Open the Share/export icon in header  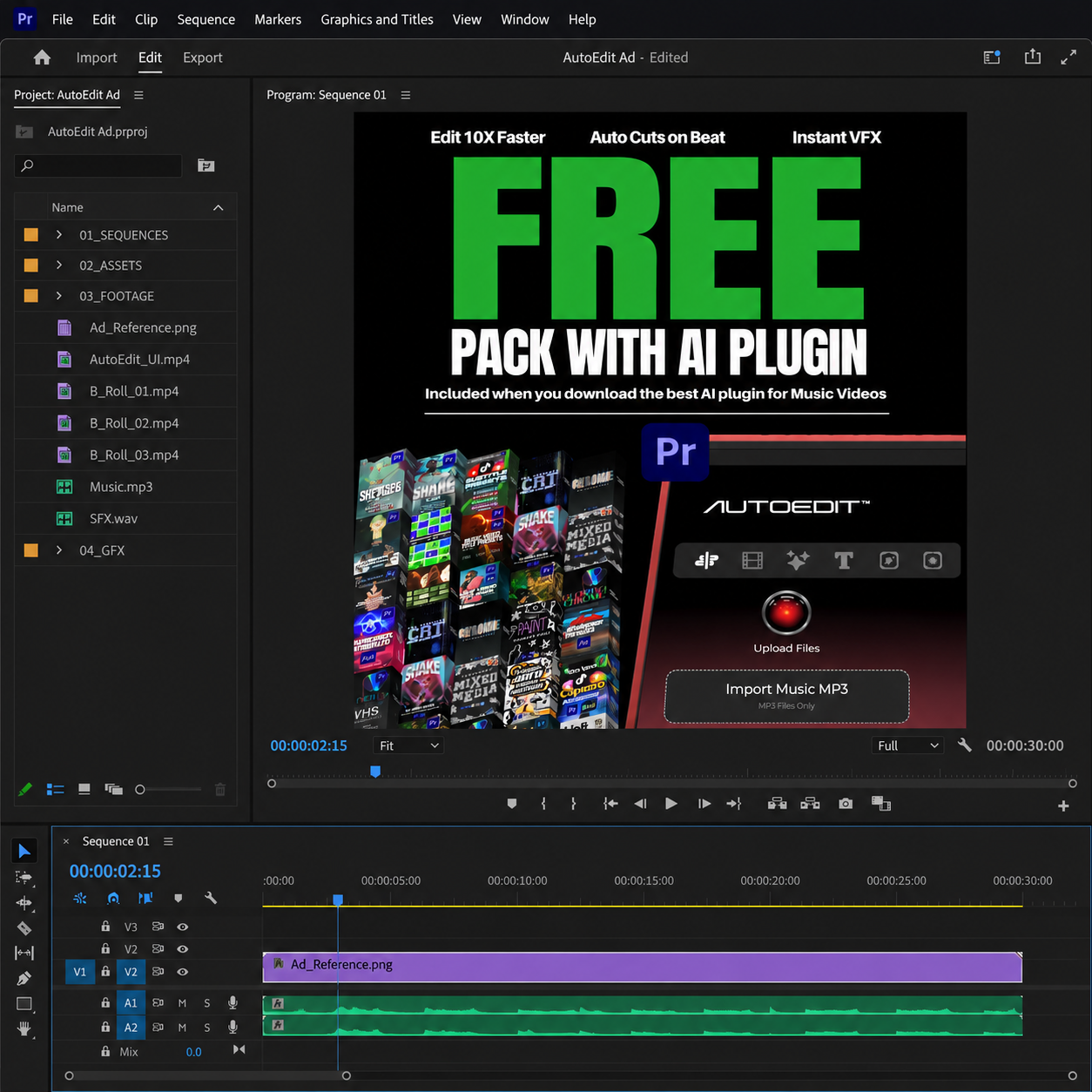pyautogui.click(x=1033, y=57)
